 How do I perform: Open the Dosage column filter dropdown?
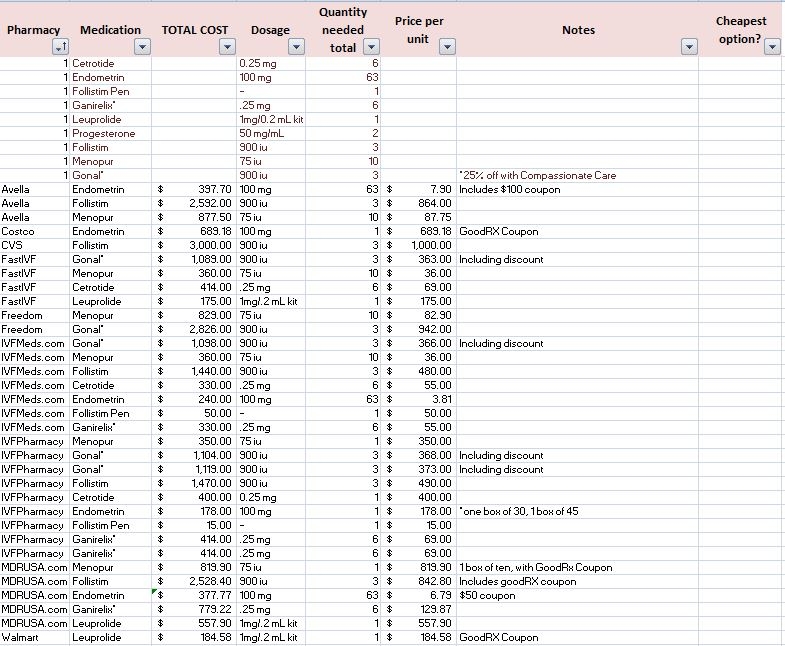[x=296, y=47]
